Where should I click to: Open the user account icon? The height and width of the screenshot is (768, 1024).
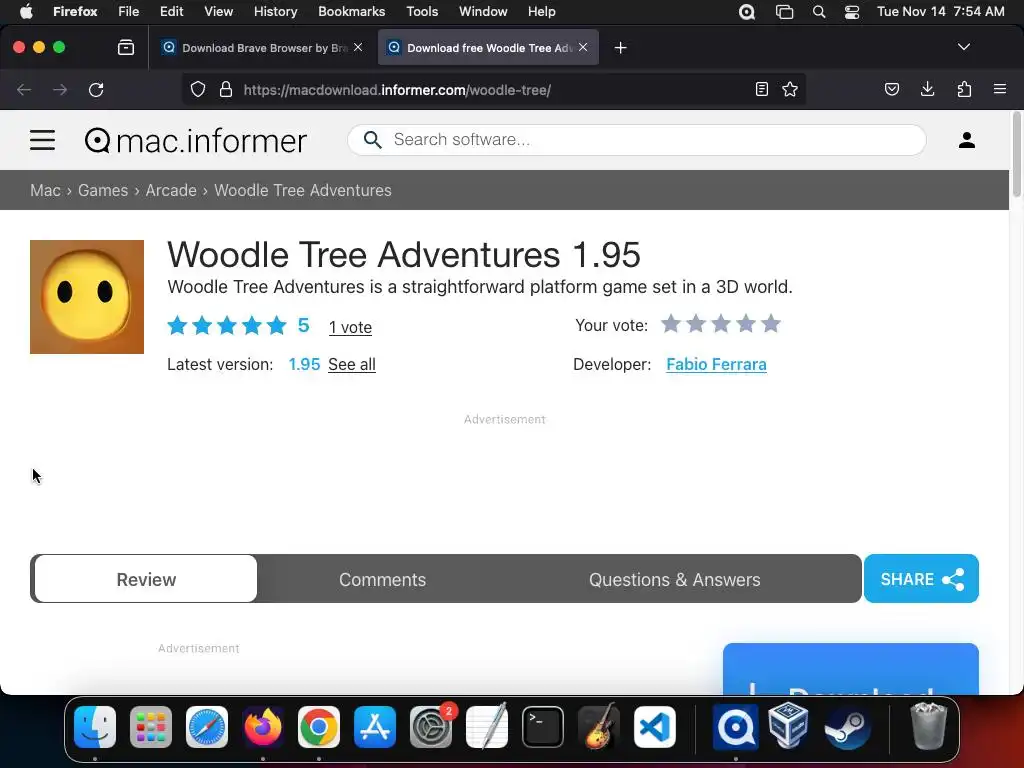coord(967,140)
